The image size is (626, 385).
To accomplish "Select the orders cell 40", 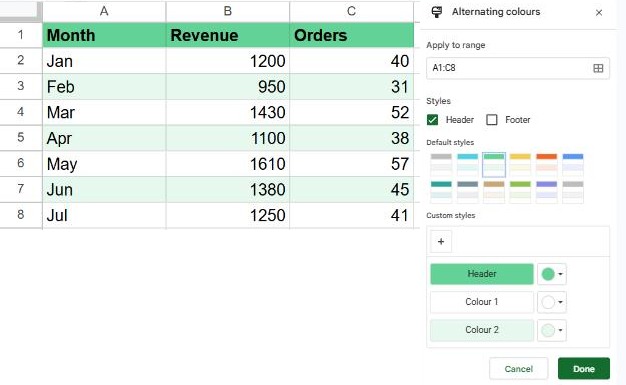I will [351, 61].
